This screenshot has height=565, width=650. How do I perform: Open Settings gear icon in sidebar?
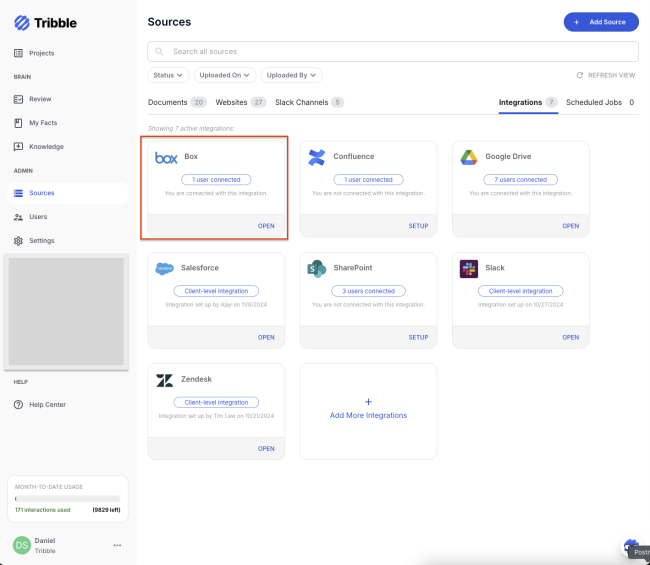click(18, 240)
